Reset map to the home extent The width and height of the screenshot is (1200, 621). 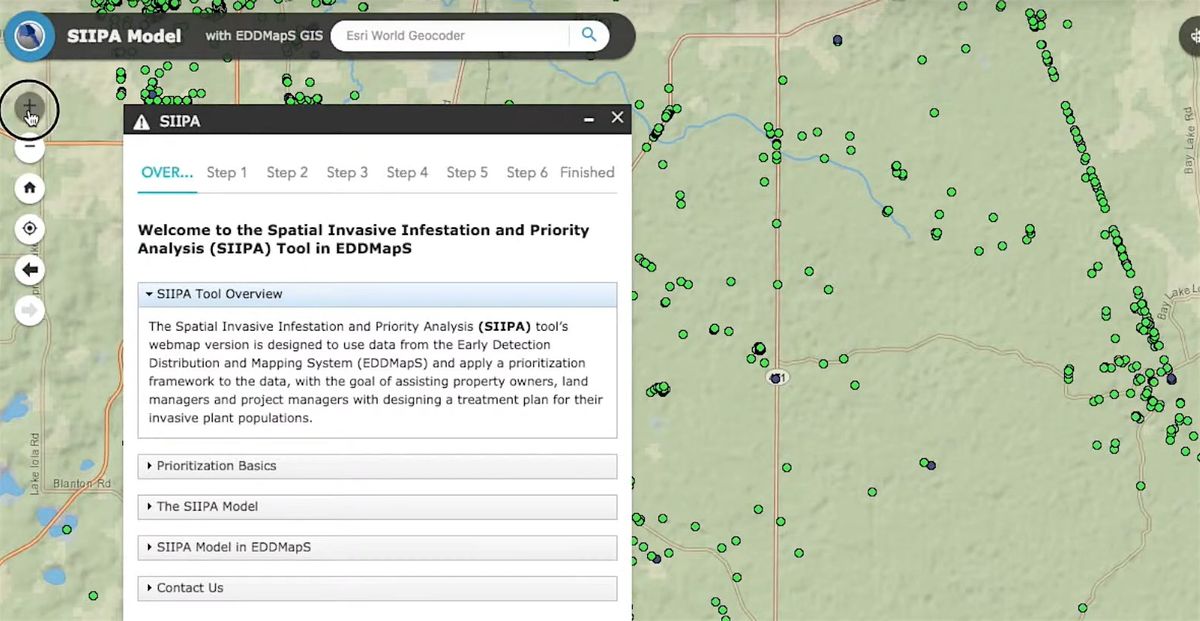pos(30,188)
